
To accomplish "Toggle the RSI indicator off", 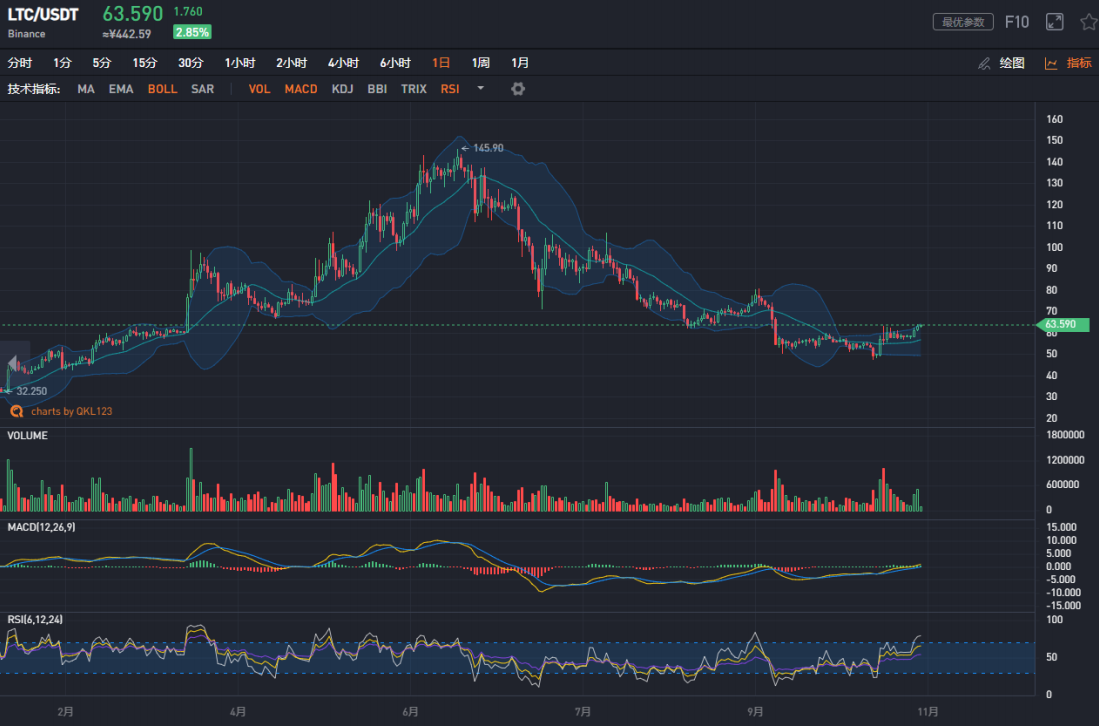I will coord(450,89).
